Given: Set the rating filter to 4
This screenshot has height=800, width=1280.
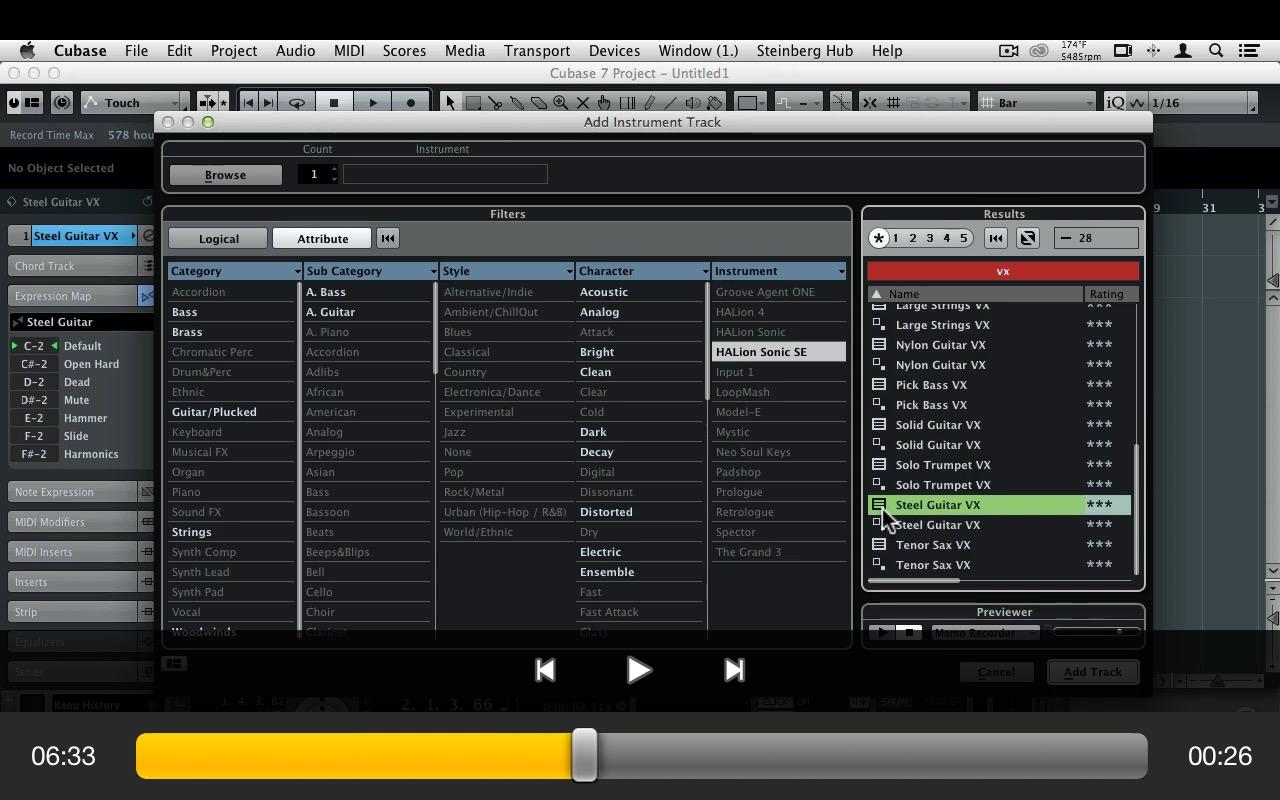Looking at the screenshot, I should click(x=947, y=238).
